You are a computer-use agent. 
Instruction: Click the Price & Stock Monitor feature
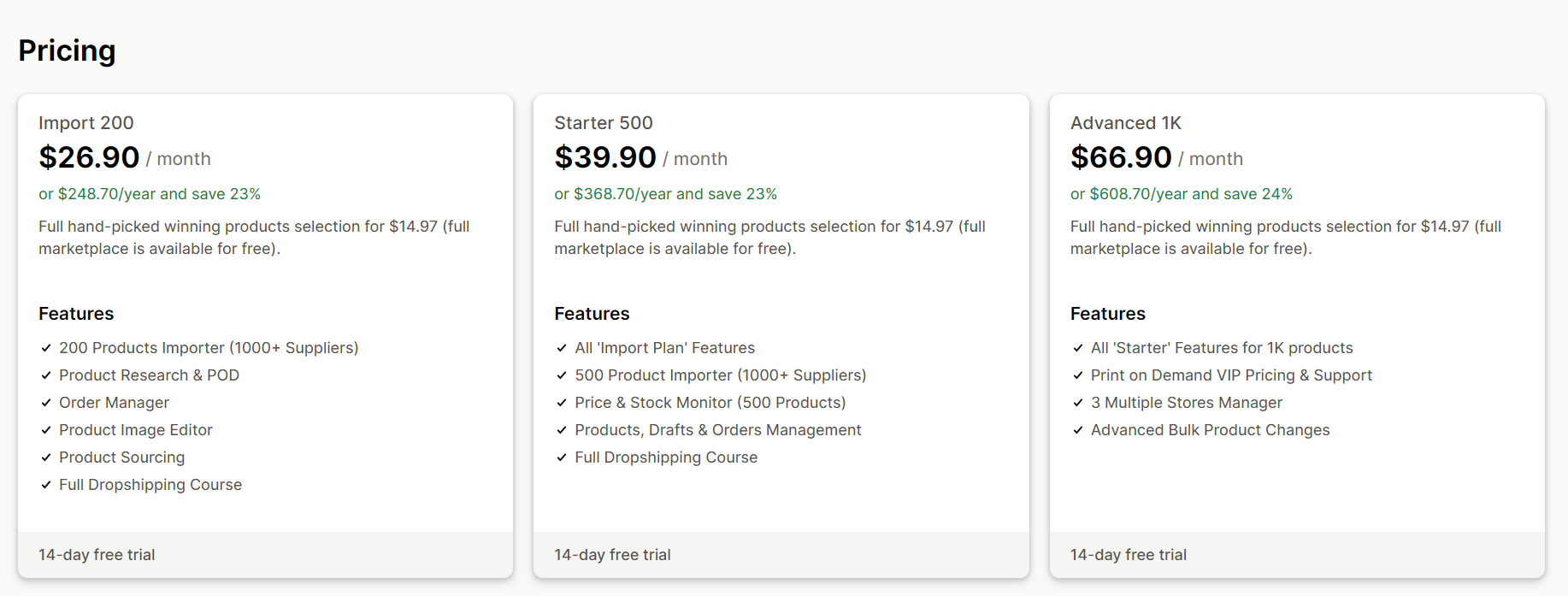(x=710, y=403)
